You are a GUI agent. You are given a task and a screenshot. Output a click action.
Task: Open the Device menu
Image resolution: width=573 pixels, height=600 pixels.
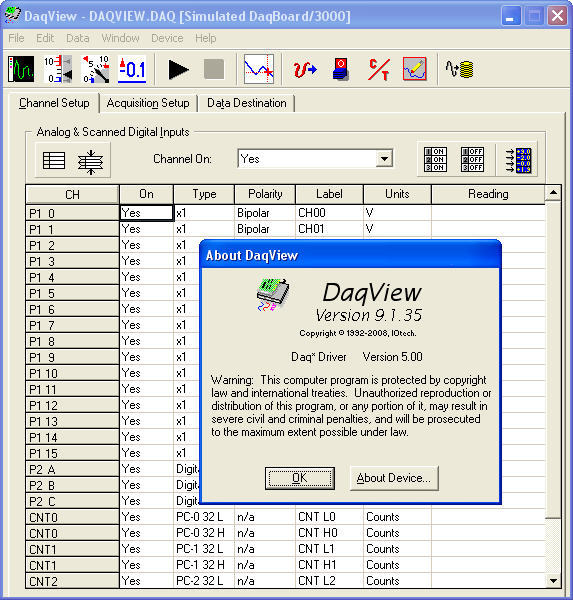coord(167,38)
